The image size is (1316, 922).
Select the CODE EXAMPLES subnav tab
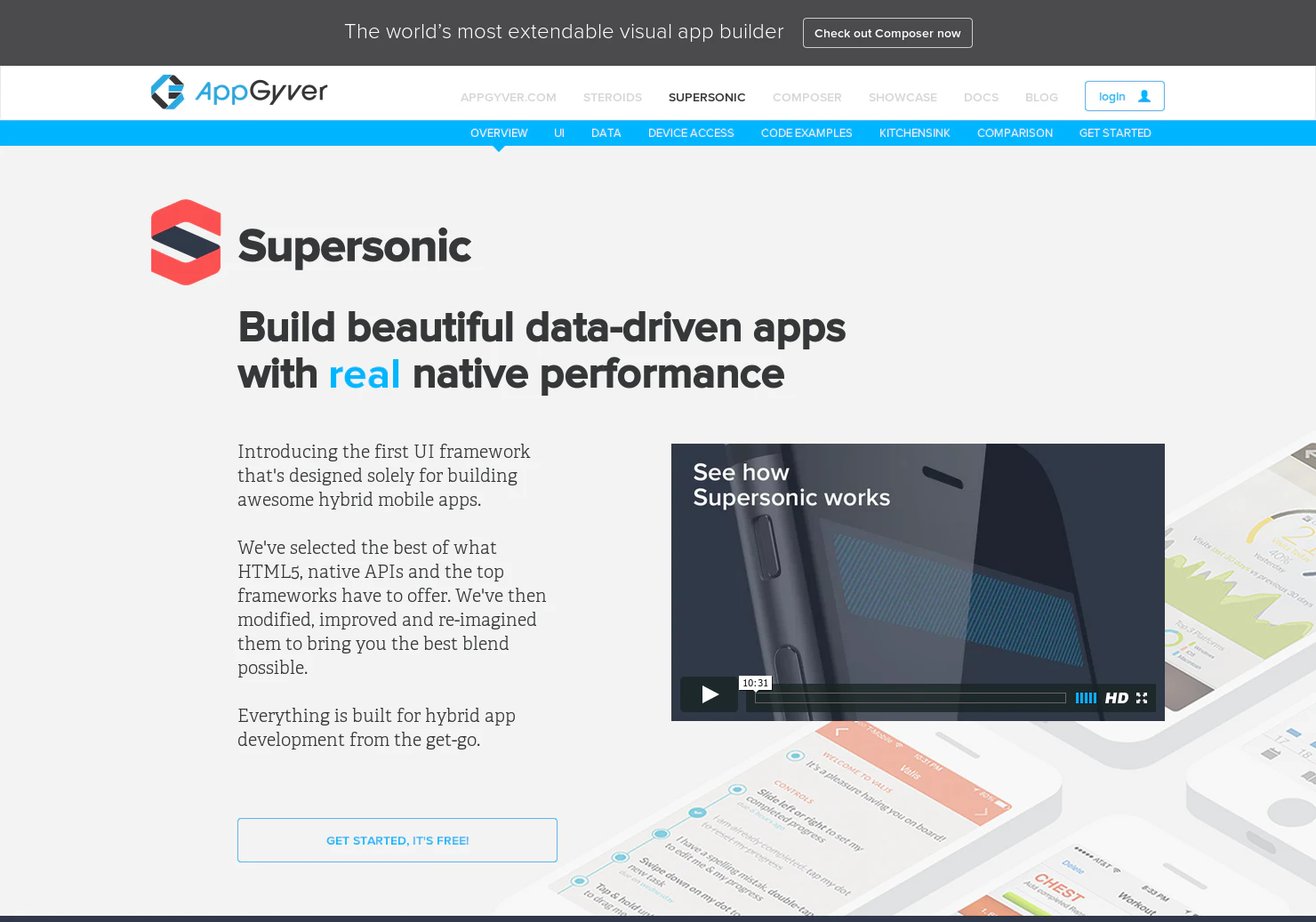(x=806, y=133)
